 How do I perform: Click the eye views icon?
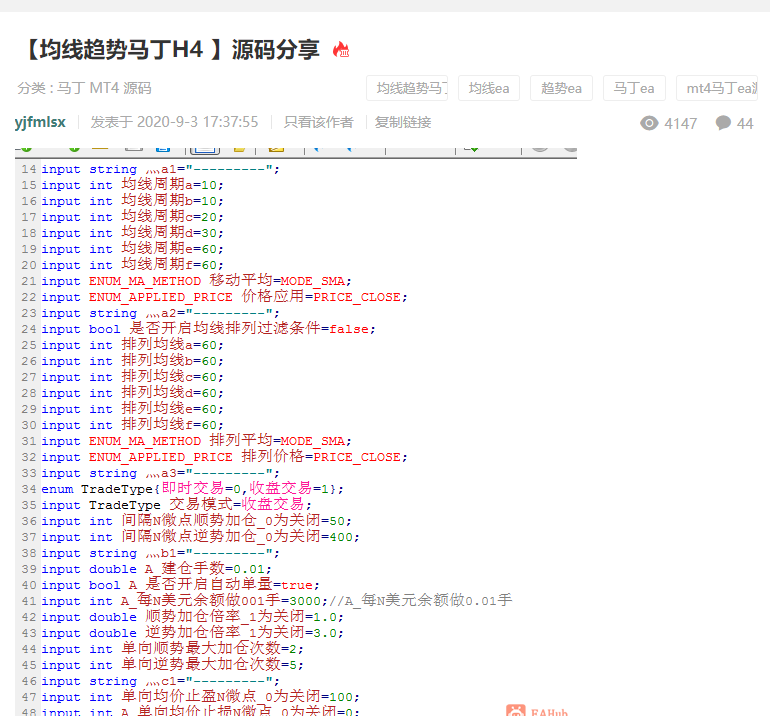[x=649, y=123]
